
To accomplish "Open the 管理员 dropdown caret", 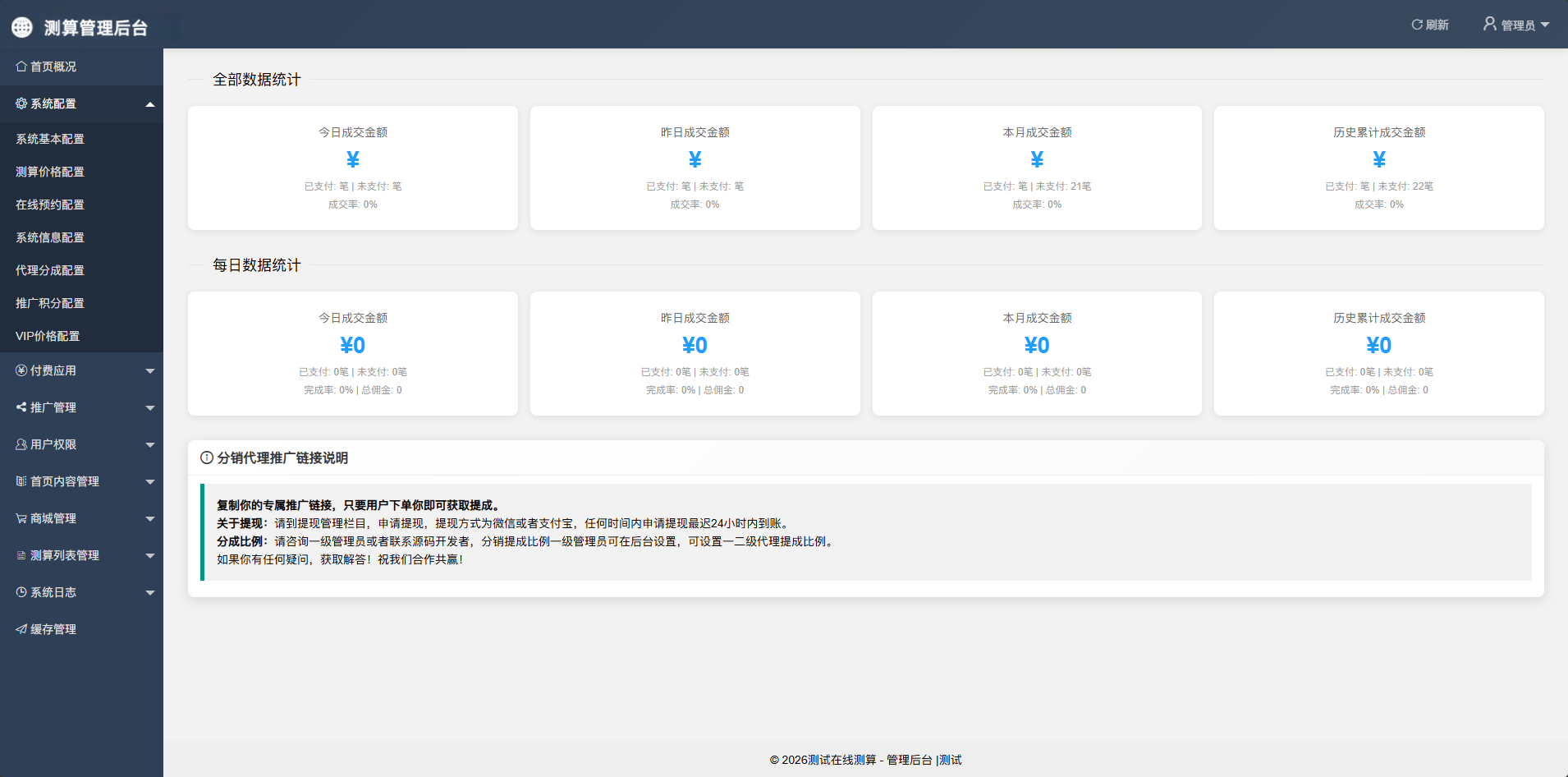I will point(1545,25).
